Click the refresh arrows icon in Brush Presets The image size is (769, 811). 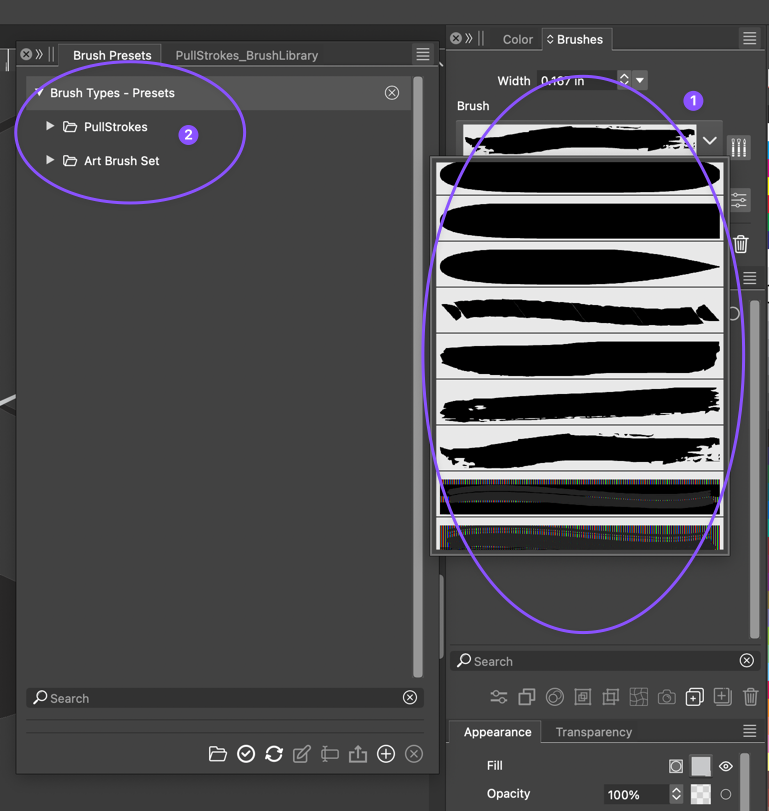coord(274,754)
